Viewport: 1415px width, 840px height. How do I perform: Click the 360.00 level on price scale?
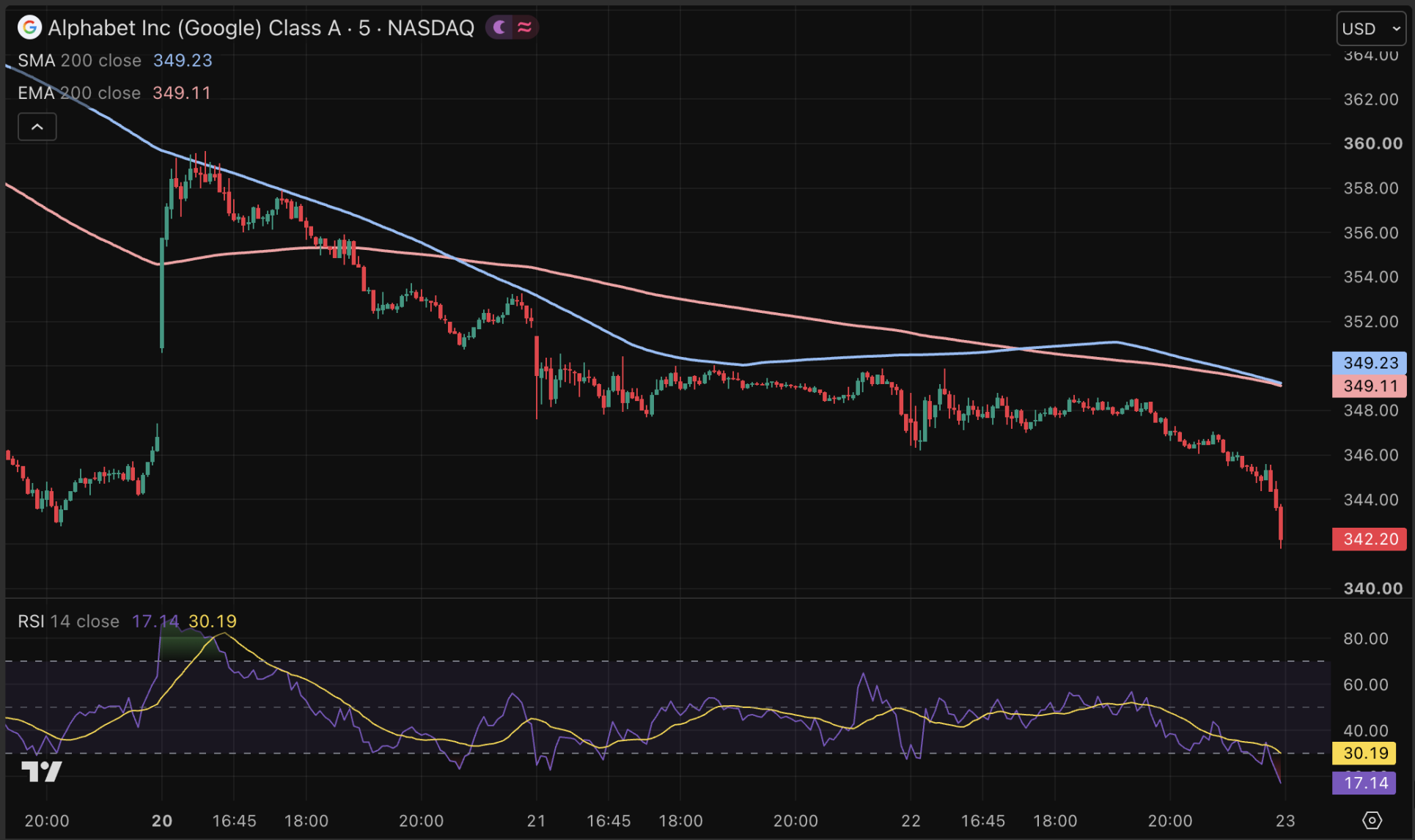coord(1372,144)
